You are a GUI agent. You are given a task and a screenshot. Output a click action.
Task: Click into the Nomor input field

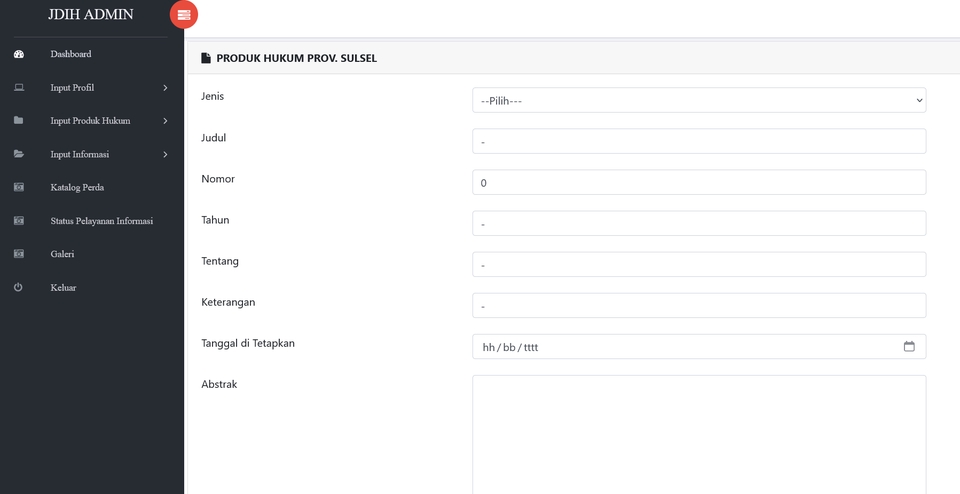click(x=698, y=182)
